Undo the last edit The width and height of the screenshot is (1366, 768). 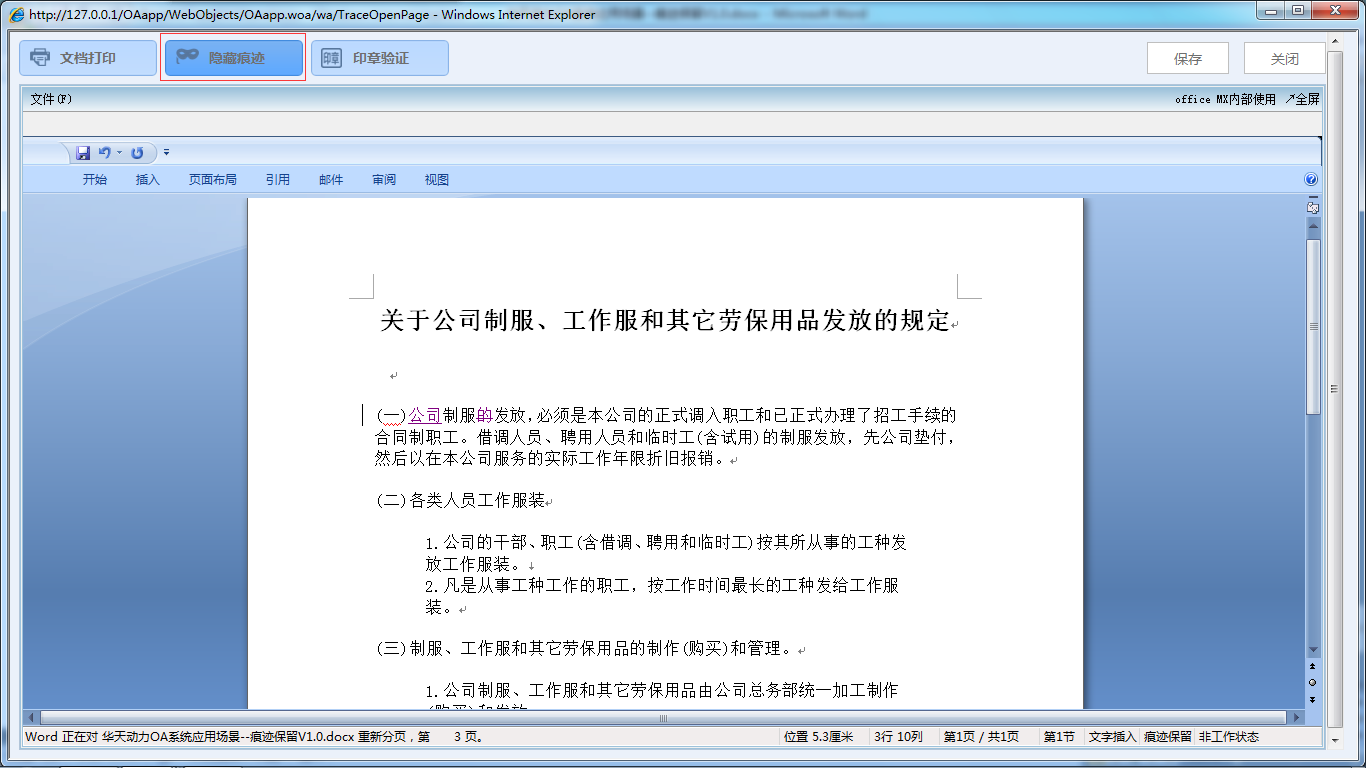point(103,152)
